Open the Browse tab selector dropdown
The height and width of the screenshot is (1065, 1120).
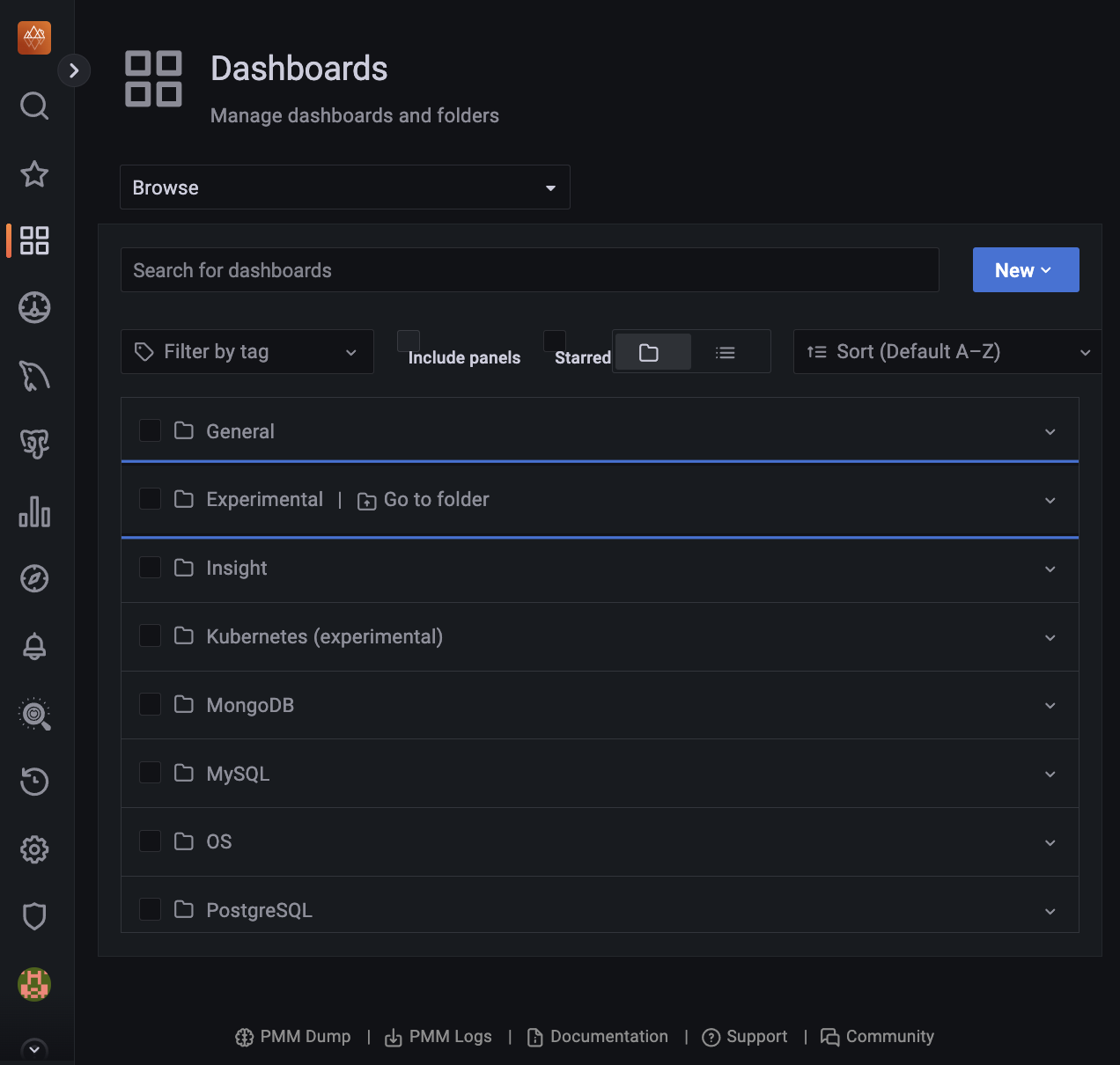[344, 187]
